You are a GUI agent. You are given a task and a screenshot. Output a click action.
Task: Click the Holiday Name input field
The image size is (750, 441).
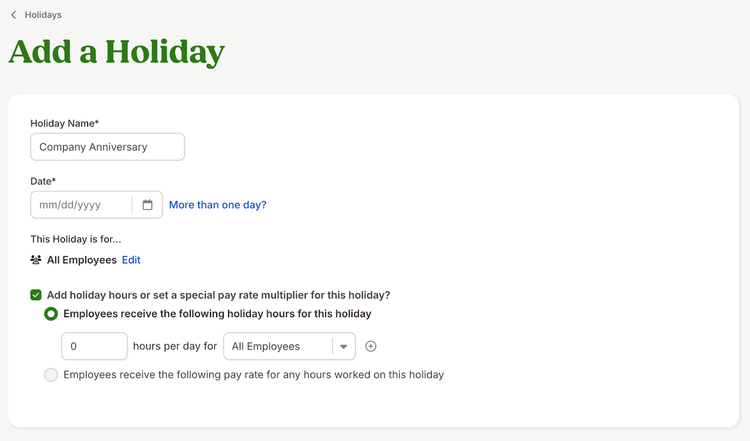108,147
